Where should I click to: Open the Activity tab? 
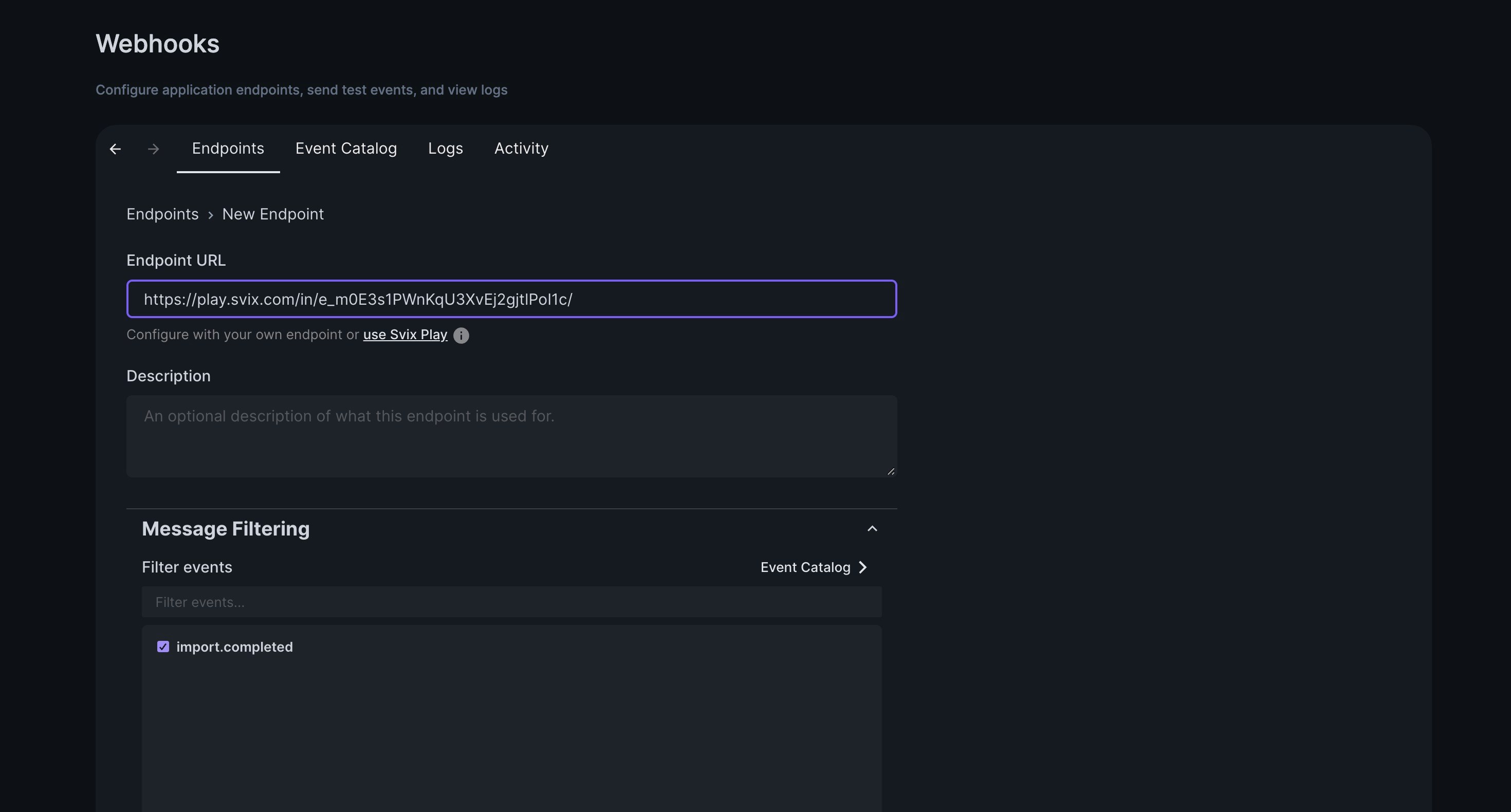(521, 149)
